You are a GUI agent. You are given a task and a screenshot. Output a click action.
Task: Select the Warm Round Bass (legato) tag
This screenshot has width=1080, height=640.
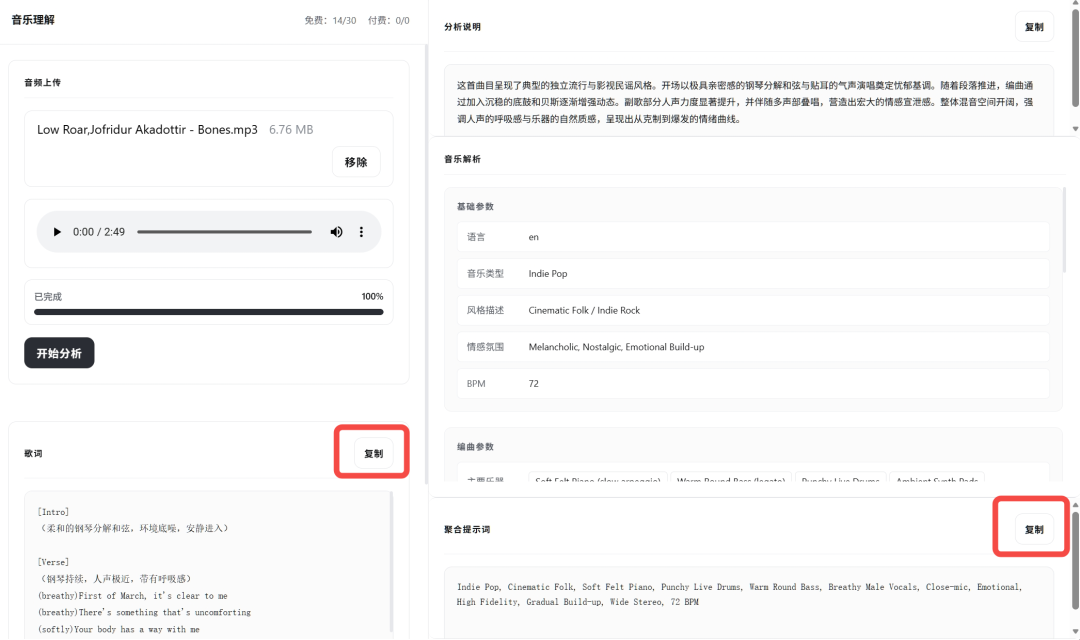click(x=730, y=477)
